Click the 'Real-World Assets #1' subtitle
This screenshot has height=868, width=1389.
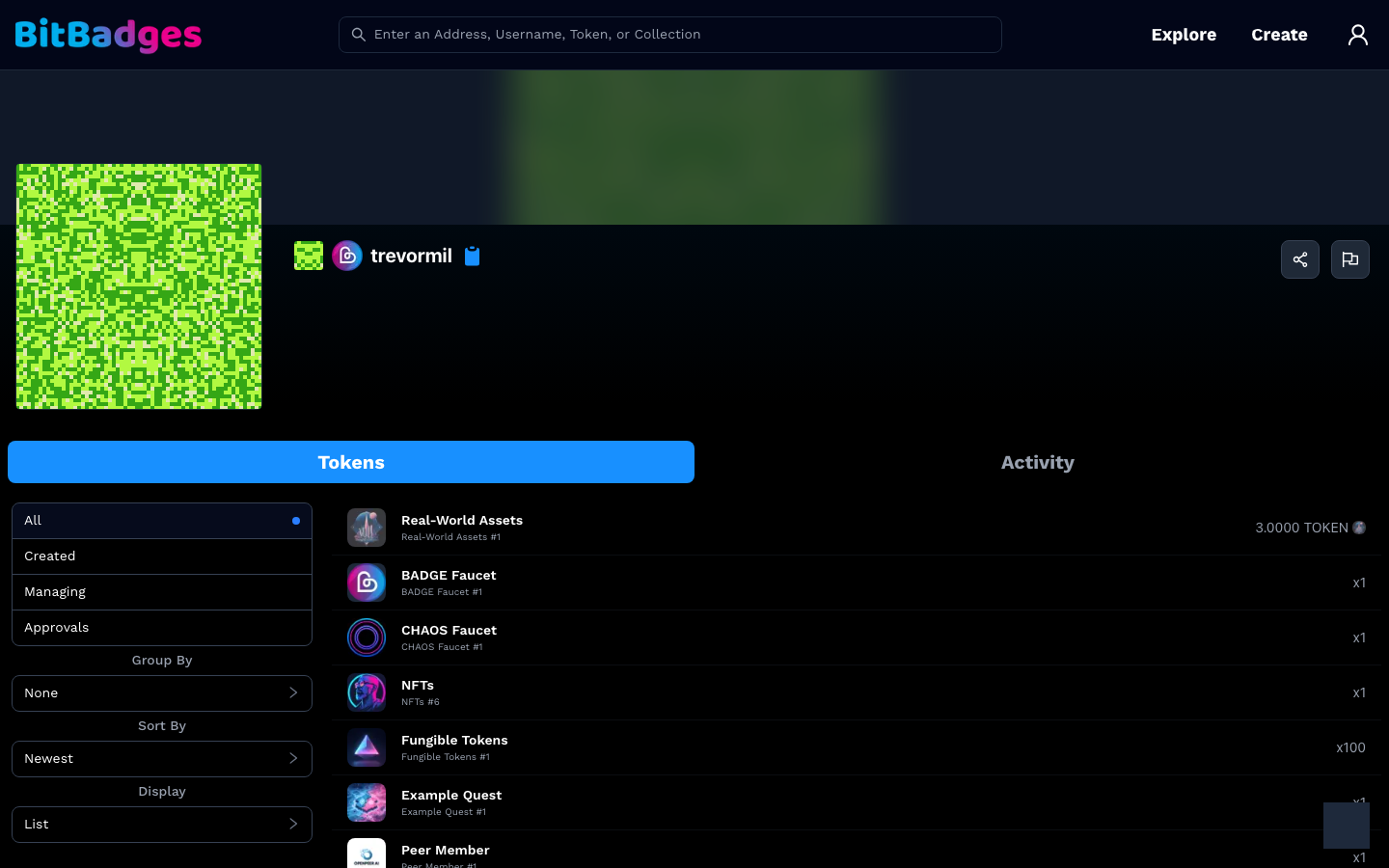(x=450, y=537)
